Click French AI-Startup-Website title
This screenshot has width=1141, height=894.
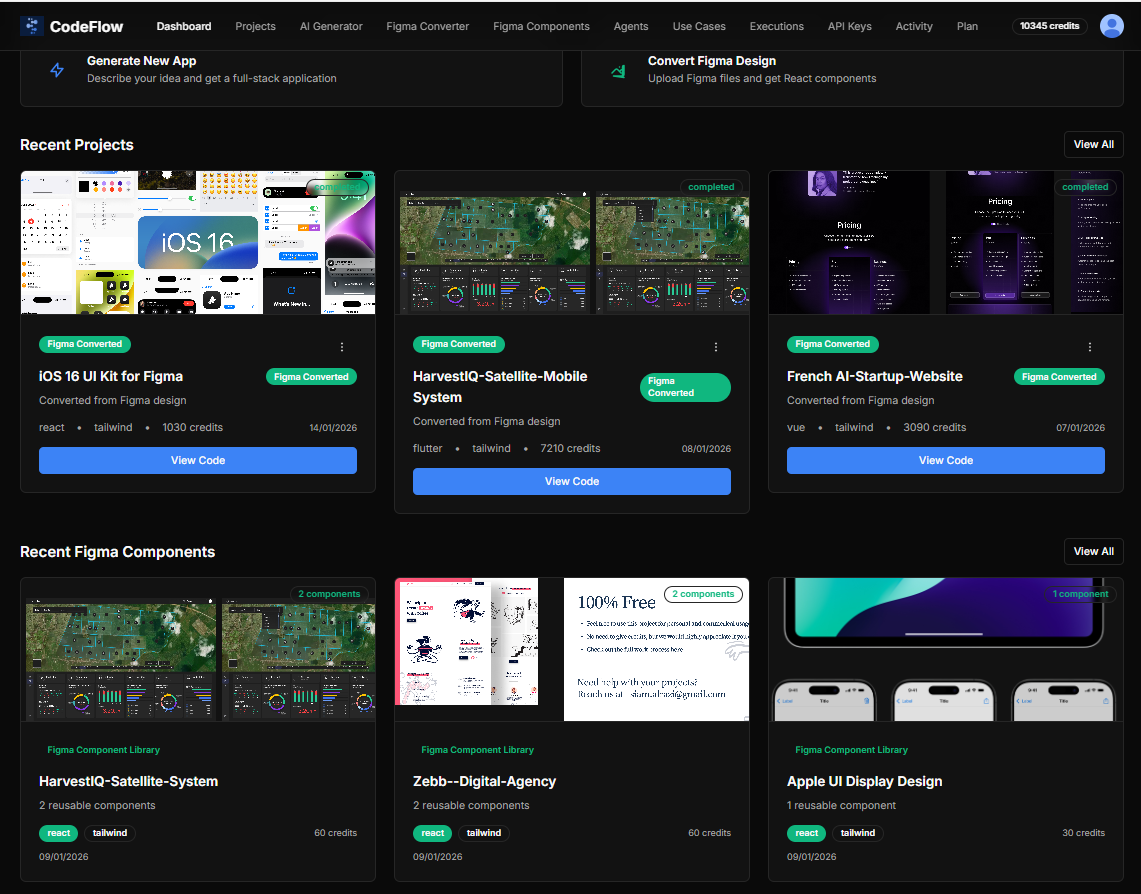coord(875,376)
